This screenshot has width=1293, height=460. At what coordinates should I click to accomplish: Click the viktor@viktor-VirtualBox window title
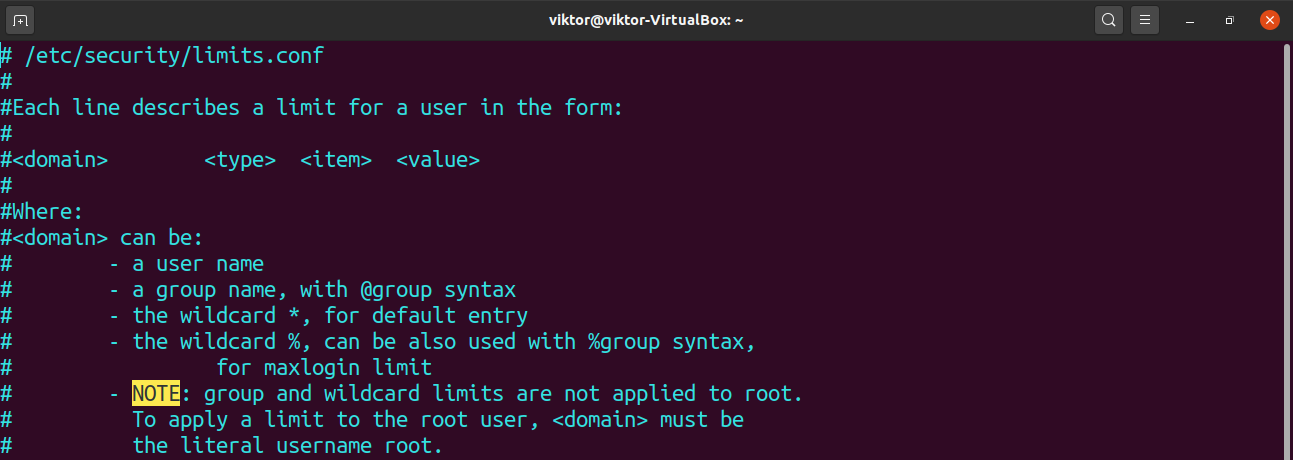coord(646,20)
